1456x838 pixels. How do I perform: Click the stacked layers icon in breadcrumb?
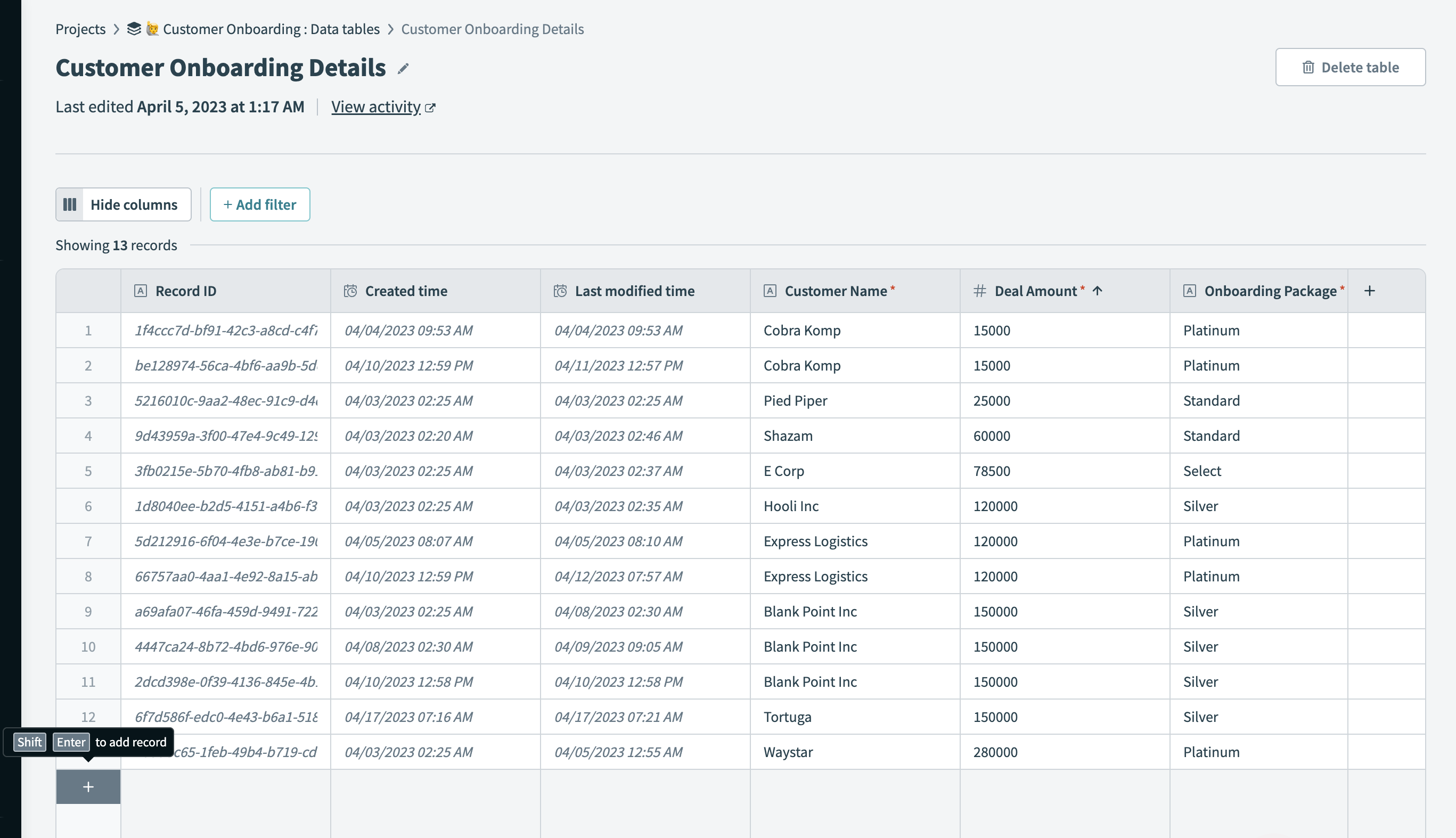(134, 29)
